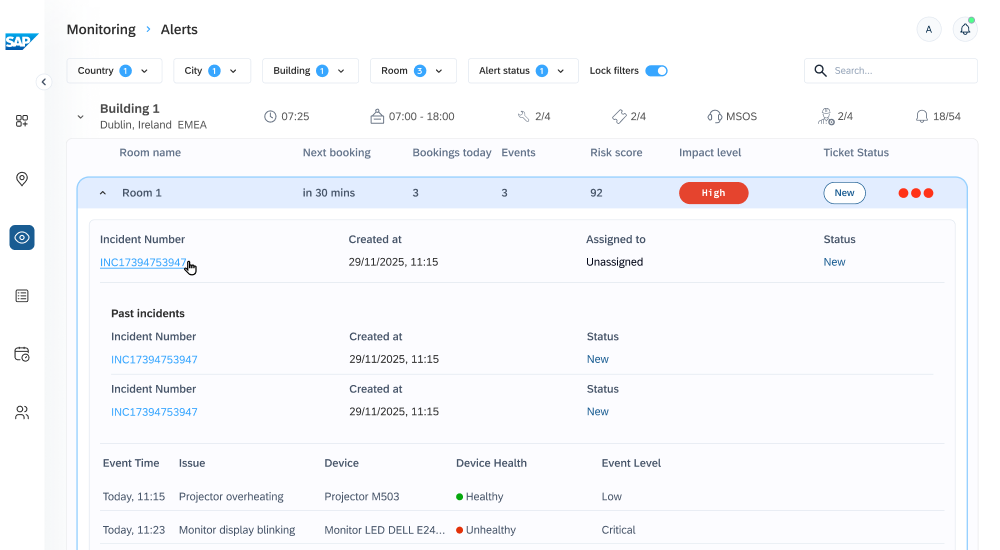
Task: Open the Country filter dropdown
Action: click(114, 71)
